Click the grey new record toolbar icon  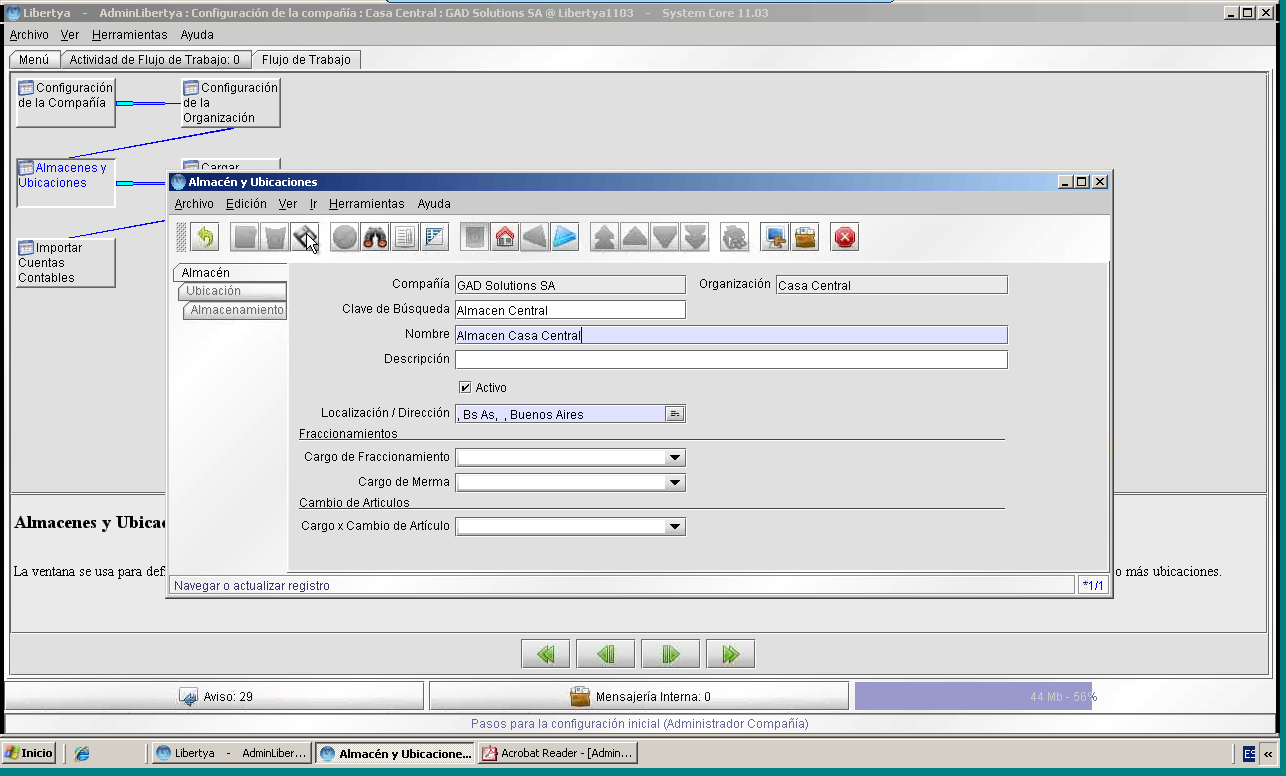(245, 237)
